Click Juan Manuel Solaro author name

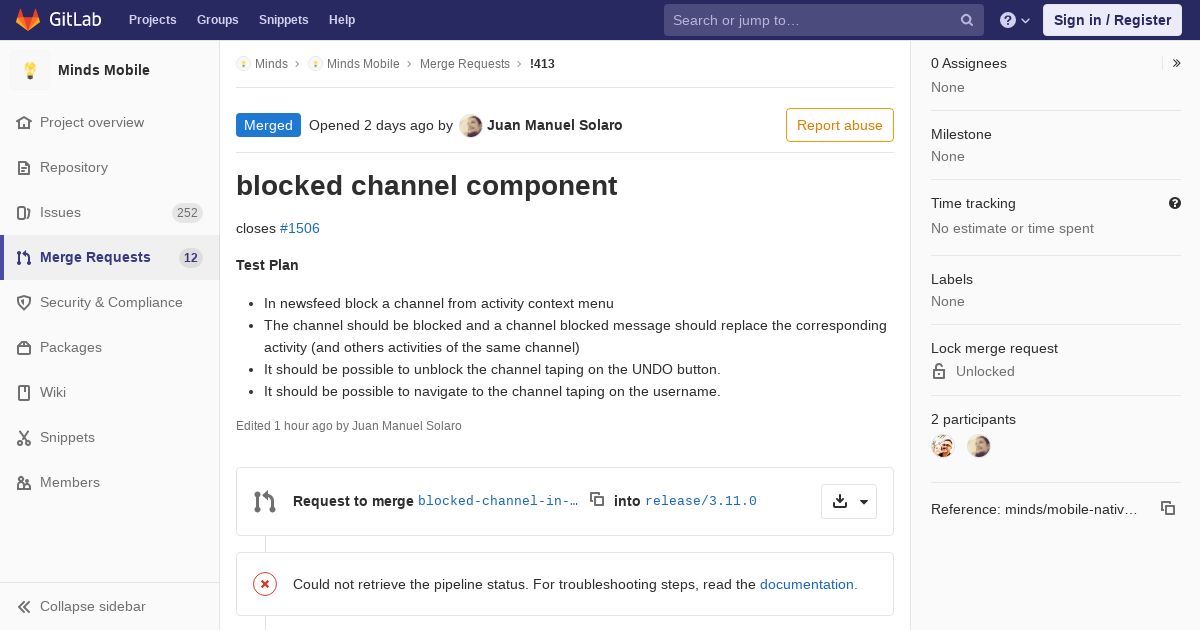point(555,125)
